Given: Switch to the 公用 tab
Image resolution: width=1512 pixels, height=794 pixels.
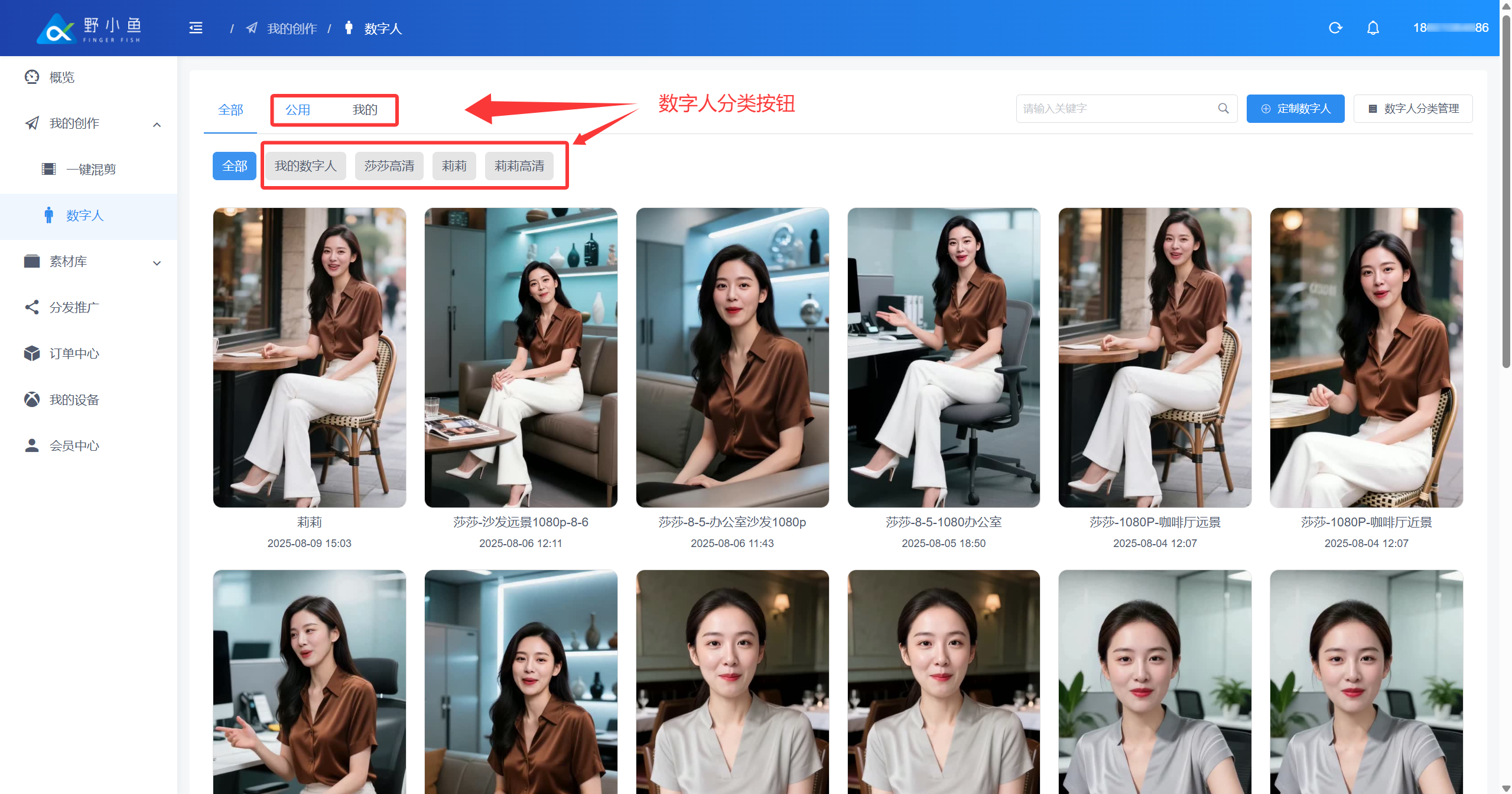Looking at the screenshot, I should (x=298, y=110).
